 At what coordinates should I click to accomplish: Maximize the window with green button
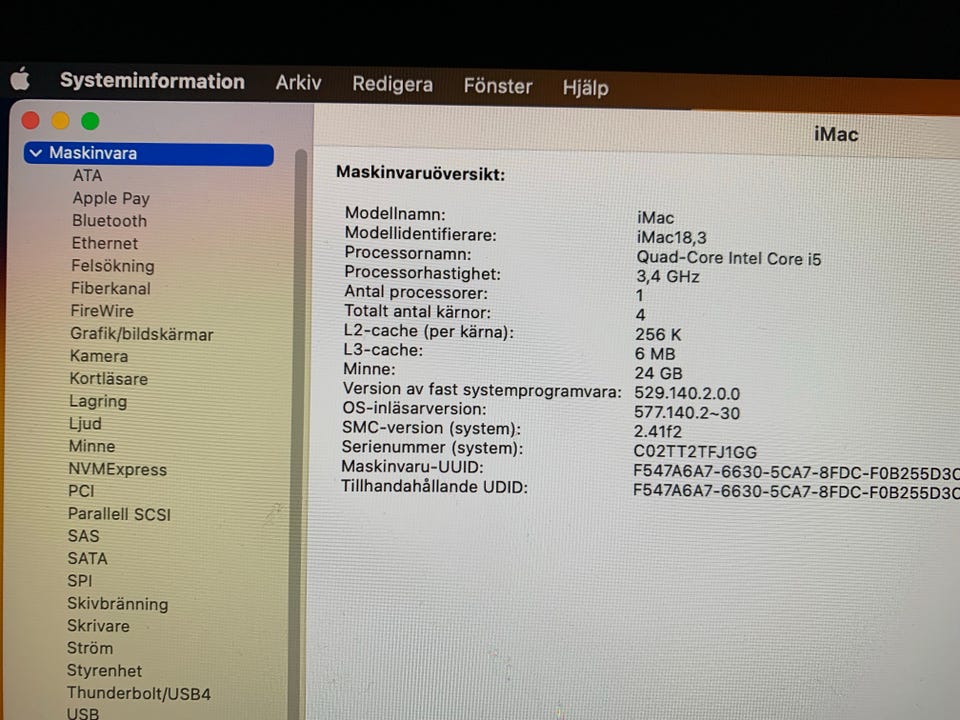pos(90,121)
